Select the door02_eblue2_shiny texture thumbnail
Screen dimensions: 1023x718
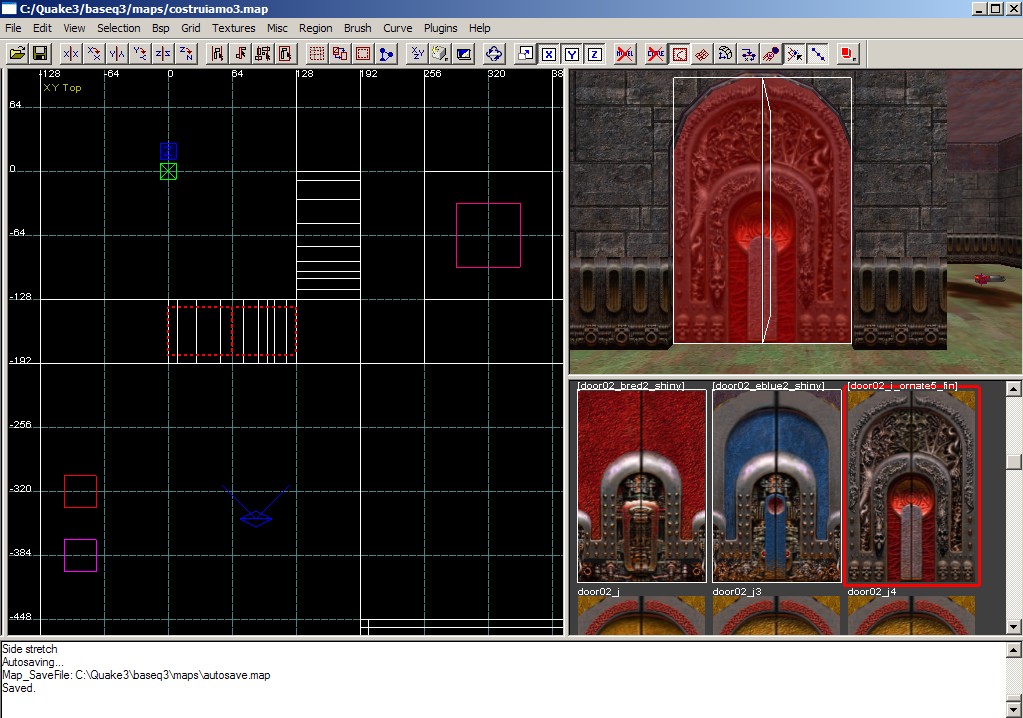coord(777,486)
